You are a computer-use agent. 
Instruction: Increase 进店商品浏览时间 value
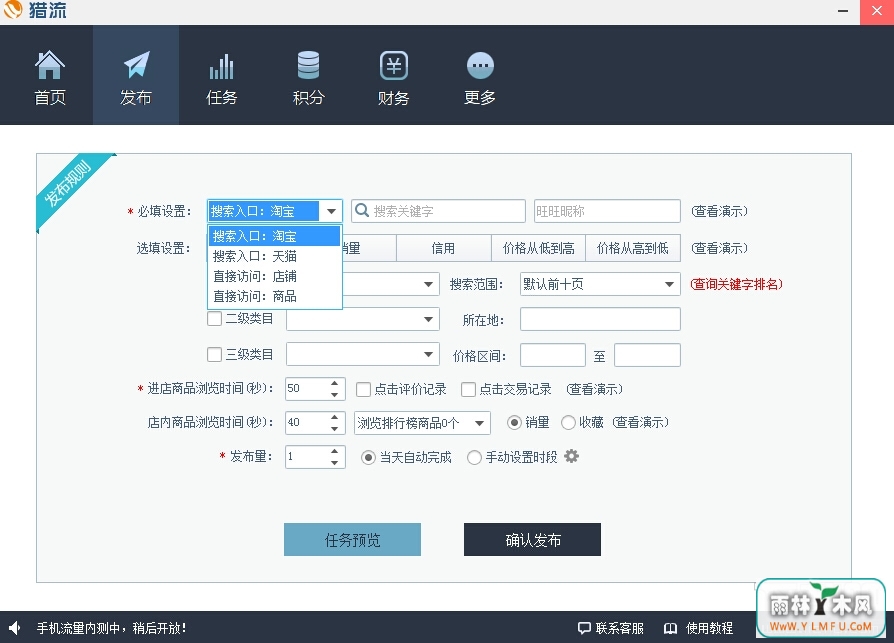[335, 383]
